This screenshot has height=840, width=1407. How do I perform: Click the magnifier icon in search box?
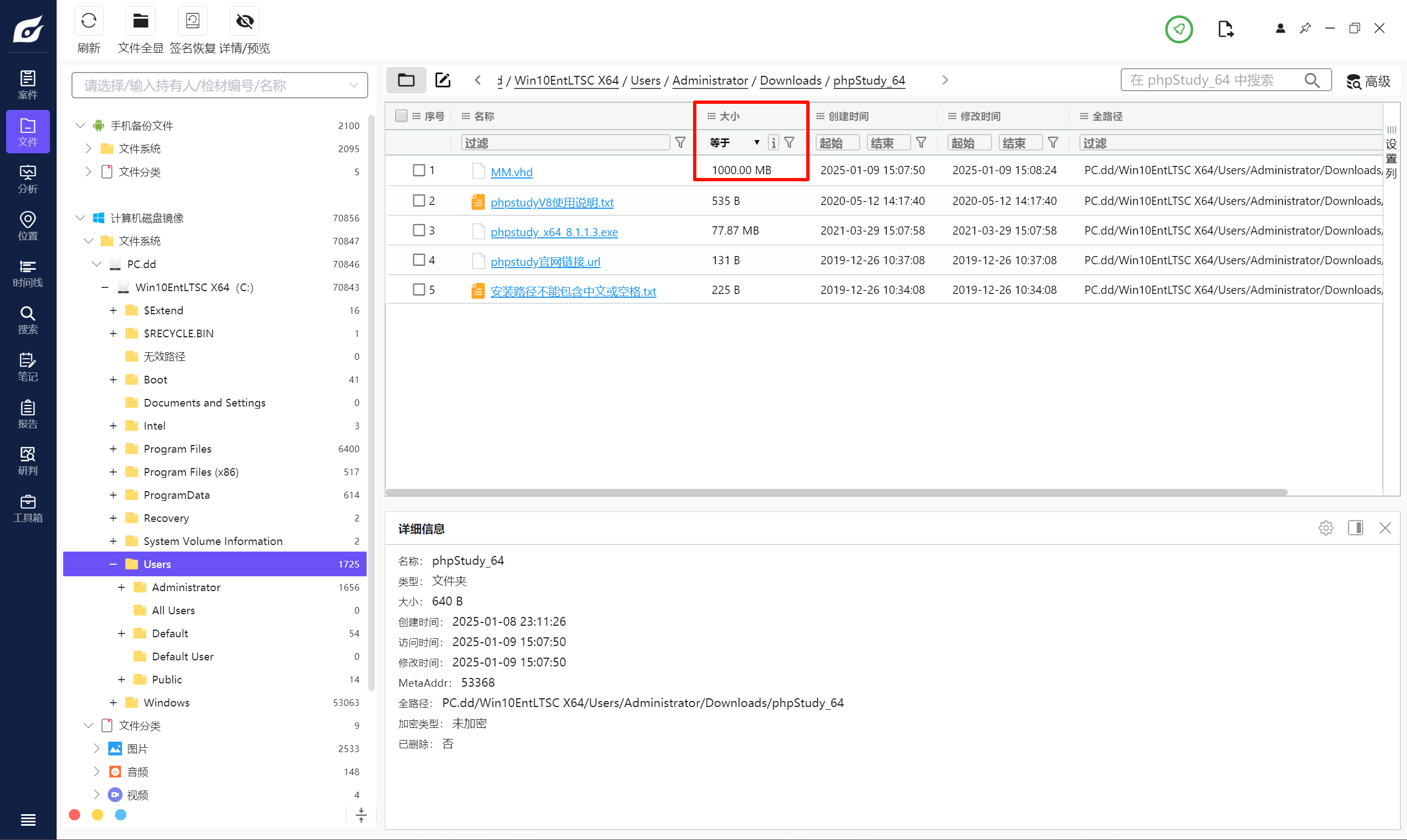pyautogui.click(x=1312, y=80)
